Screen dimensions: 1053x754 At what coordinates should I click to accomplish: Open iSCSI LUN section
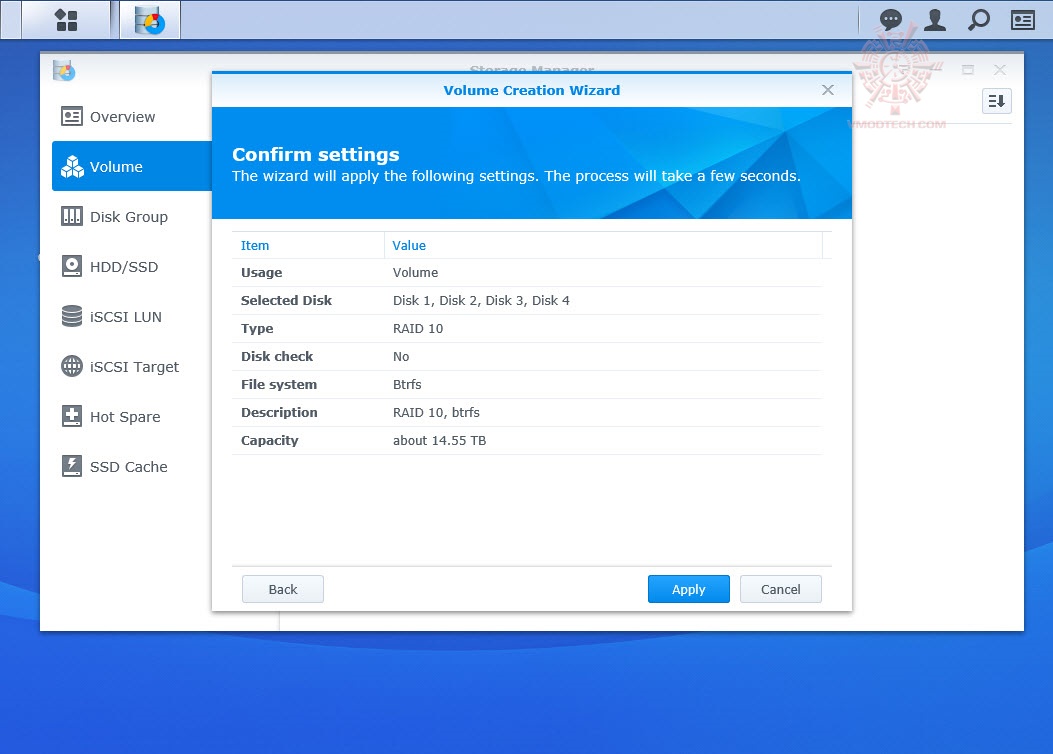click(132, 317)
